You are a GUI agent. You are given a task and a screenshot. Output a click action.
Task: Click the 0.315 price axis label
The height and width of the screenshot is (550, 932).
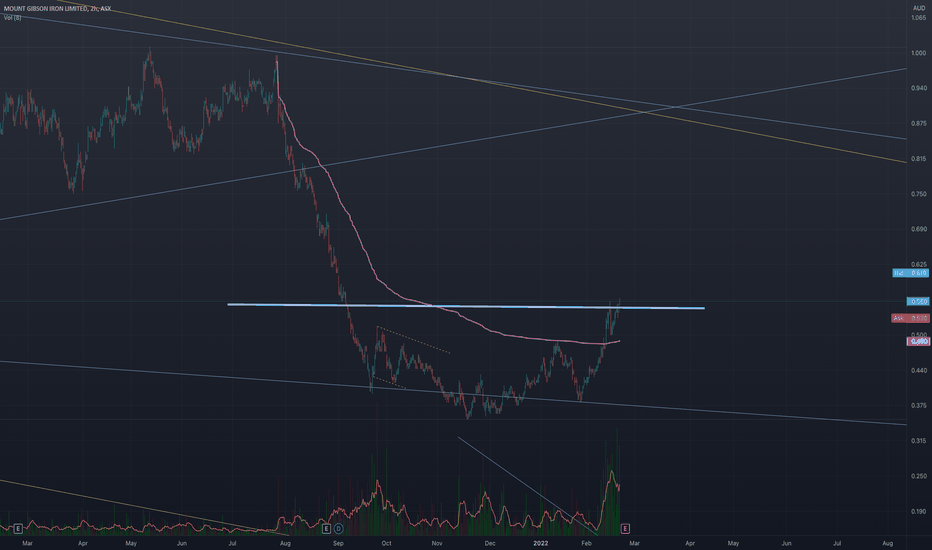(x=918, y=441)
